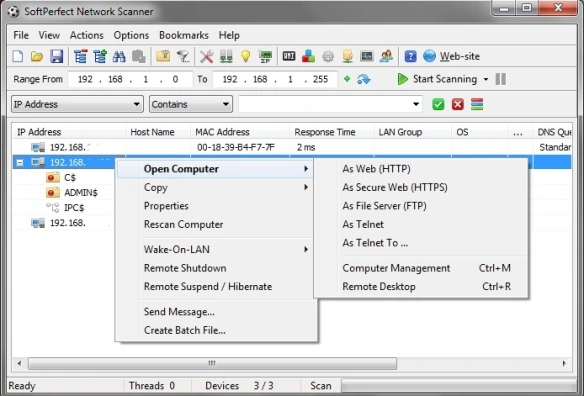Click the binoculars Find icon
This screenshot has width=584, height=396.
click(x=119, y=56)
